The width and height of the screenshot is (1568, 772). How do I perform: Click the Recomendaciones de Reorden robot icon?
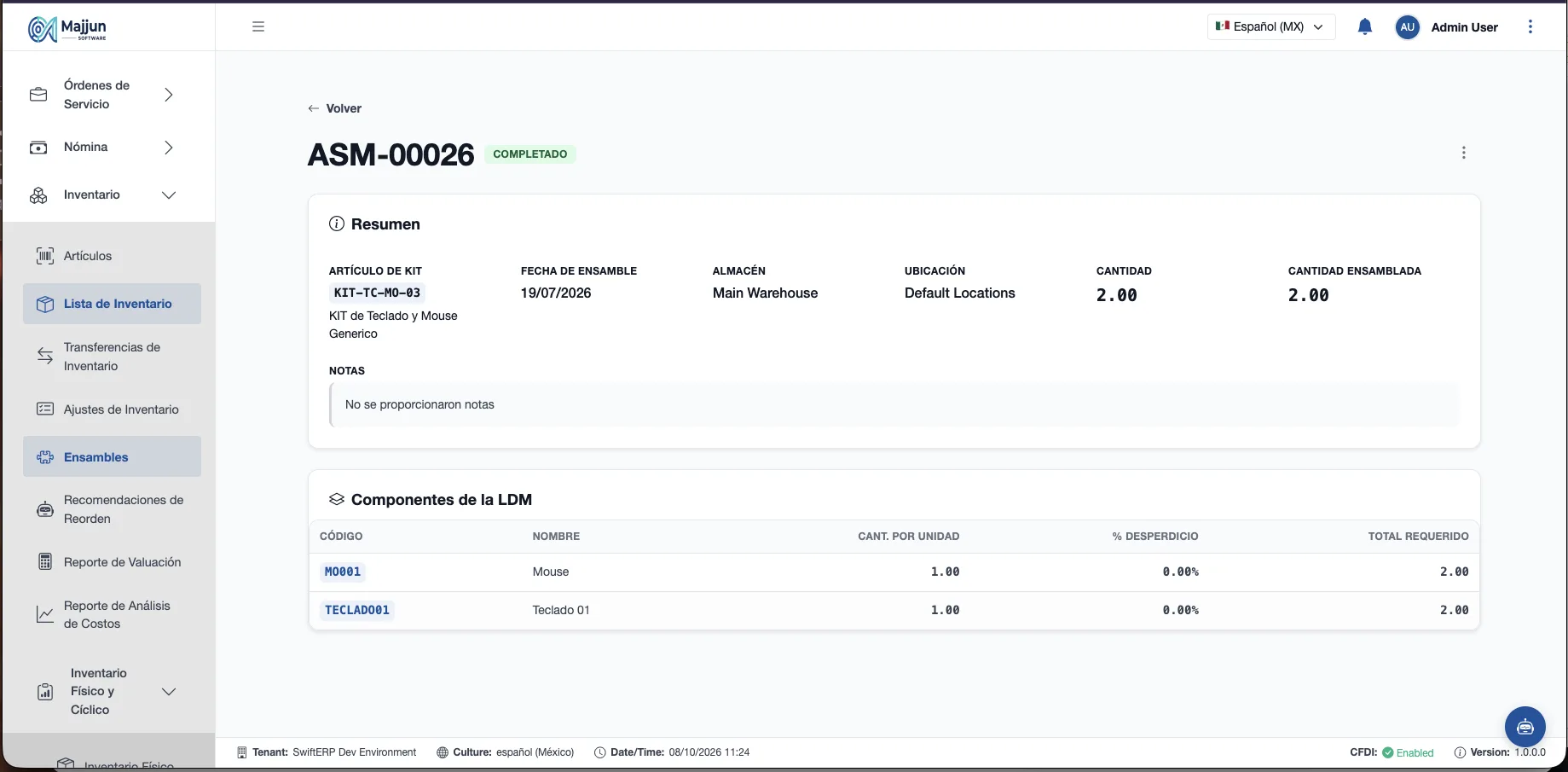(x=45, y=509)
